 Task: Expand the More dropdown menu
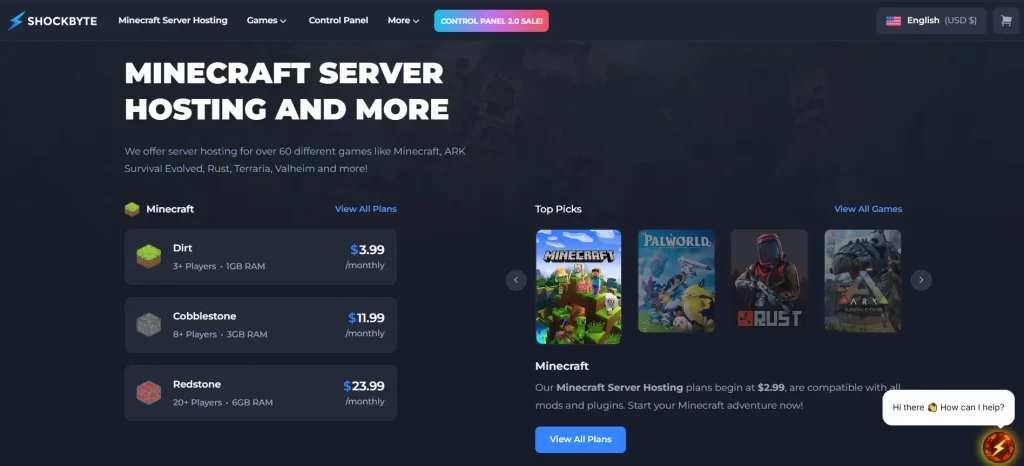coord(403,21)
